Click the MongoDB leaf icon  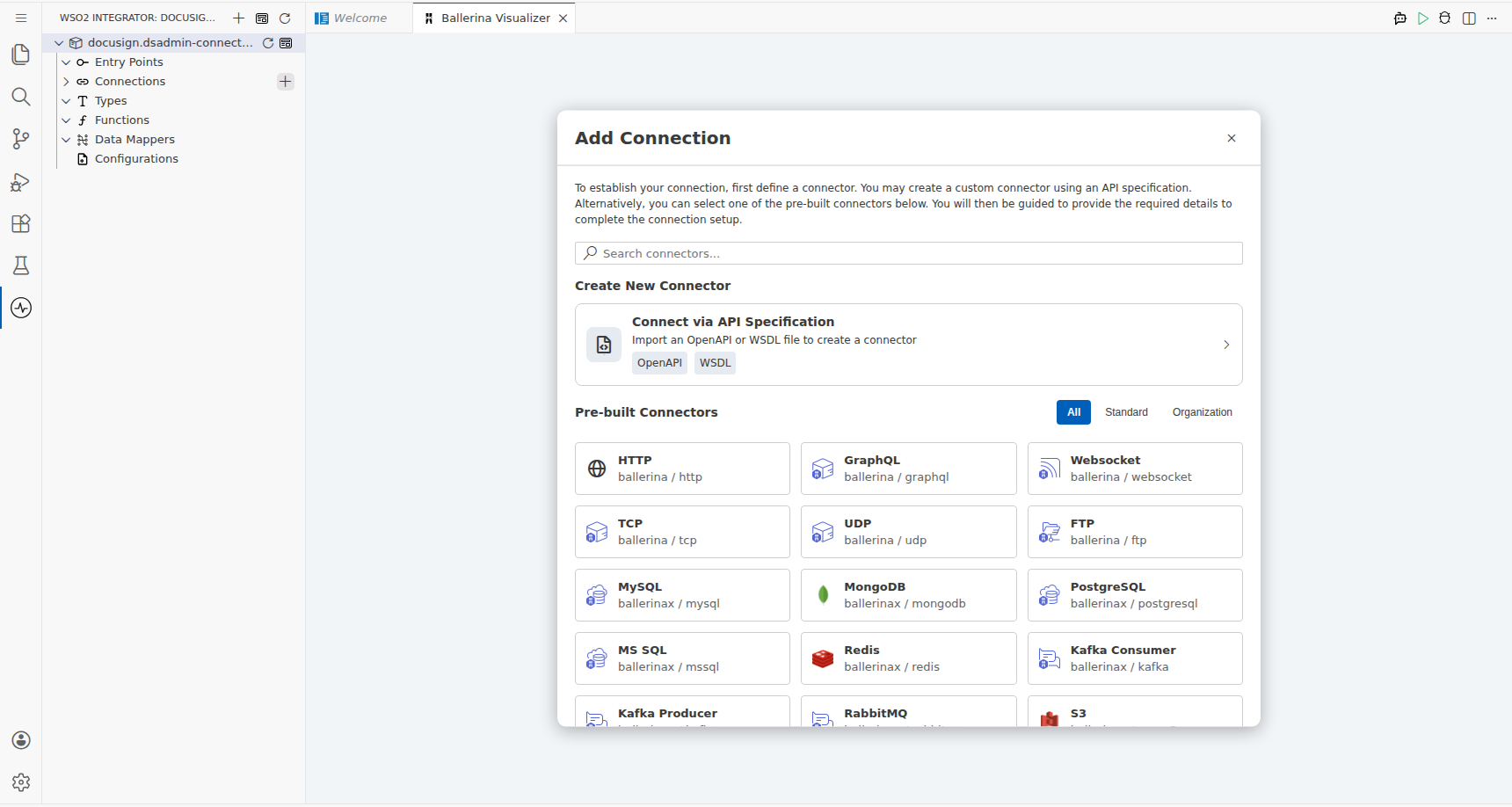pos(823,595)
